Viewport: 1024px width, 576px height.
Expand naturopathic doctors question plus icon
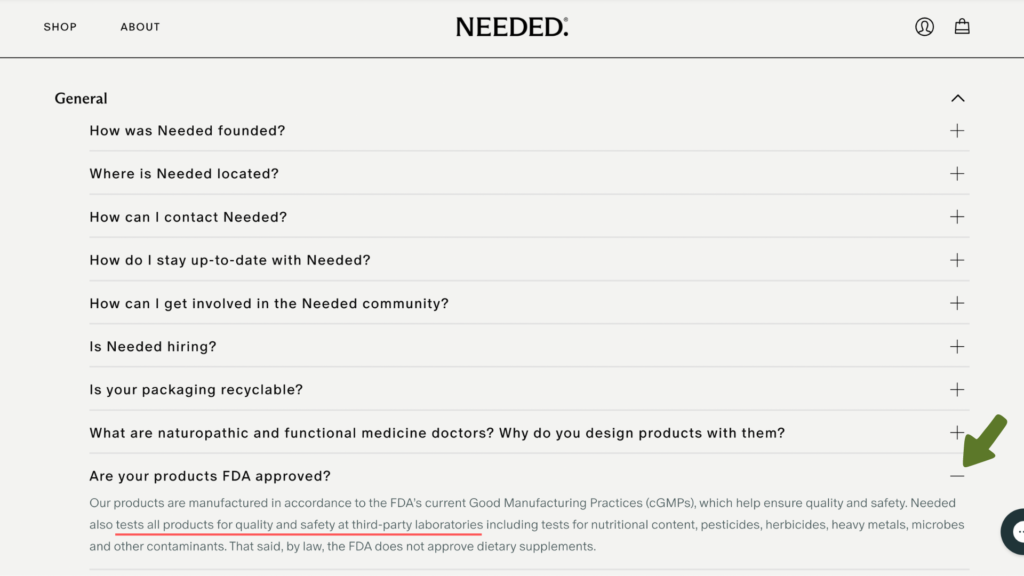[957, 433]
